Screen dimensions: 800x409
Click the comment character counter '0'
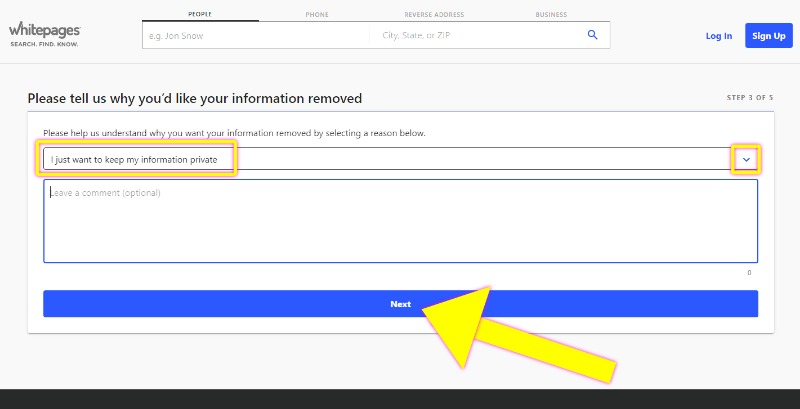(749, 273)
